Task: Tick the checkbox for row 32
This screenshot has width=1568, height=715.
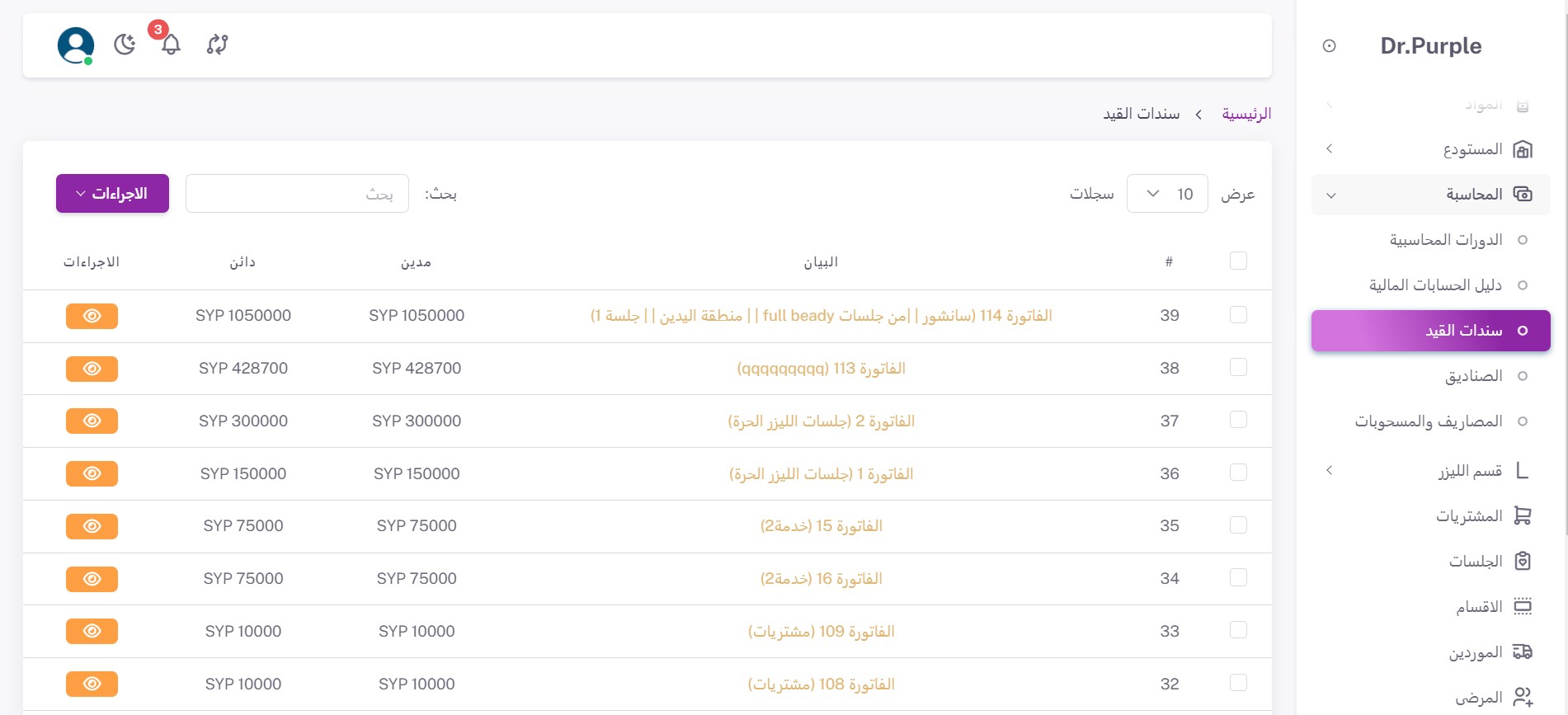Action: (1238, 683)
